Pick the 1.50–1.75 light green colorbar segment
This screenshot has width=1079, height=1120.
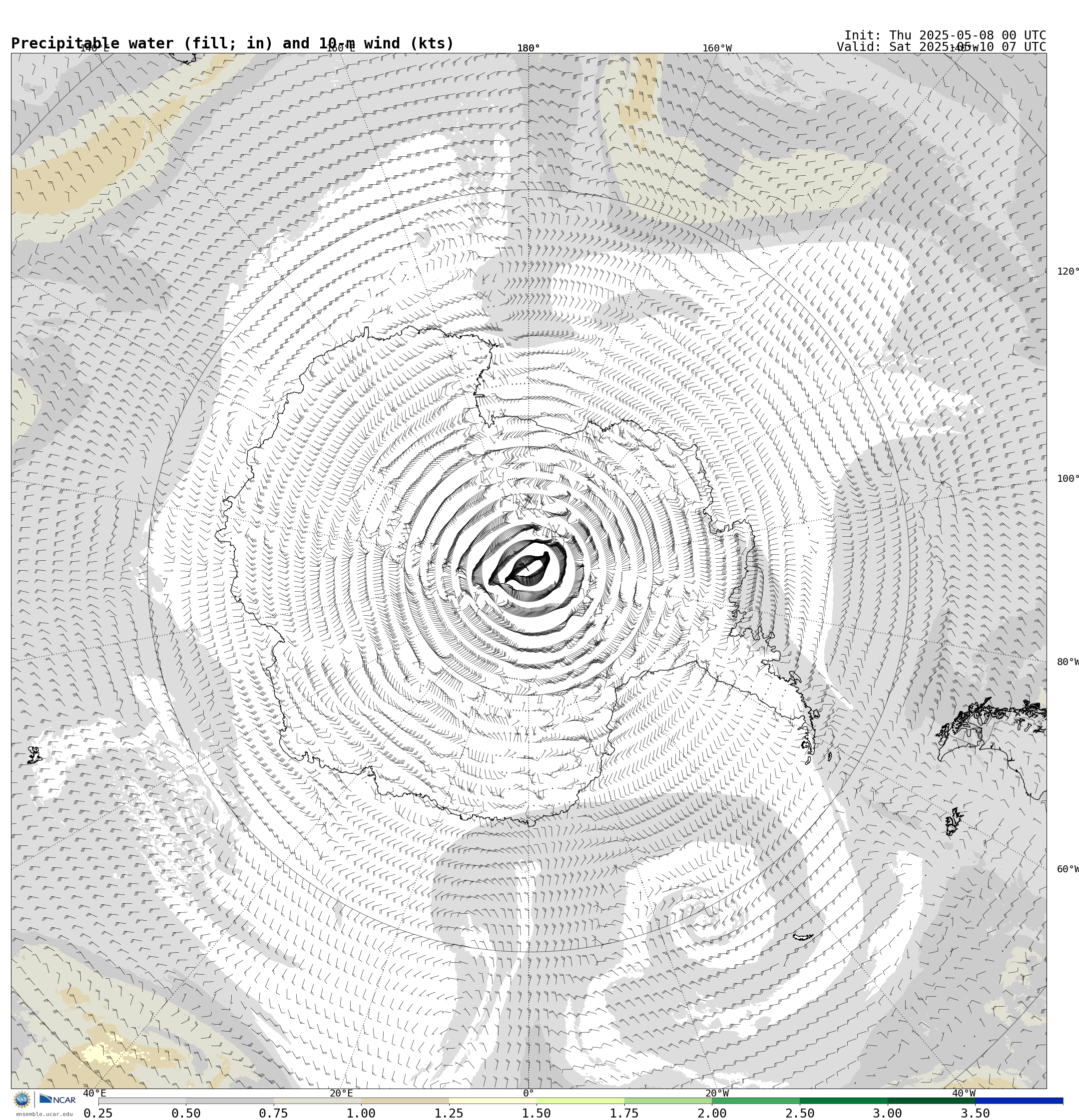click(580, 1101)
